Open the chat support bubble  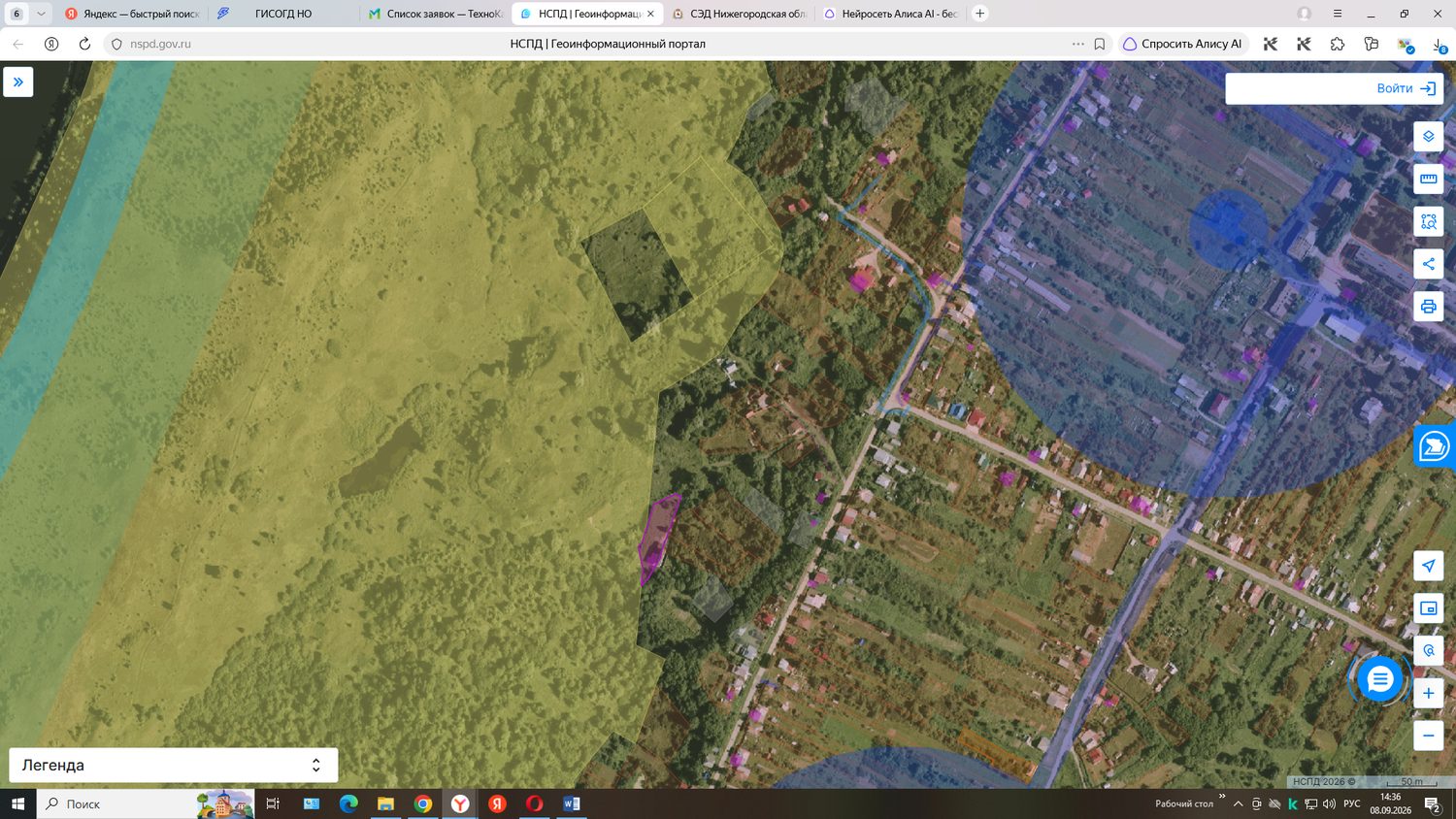pyautogui.click(x=1379, y=679)
